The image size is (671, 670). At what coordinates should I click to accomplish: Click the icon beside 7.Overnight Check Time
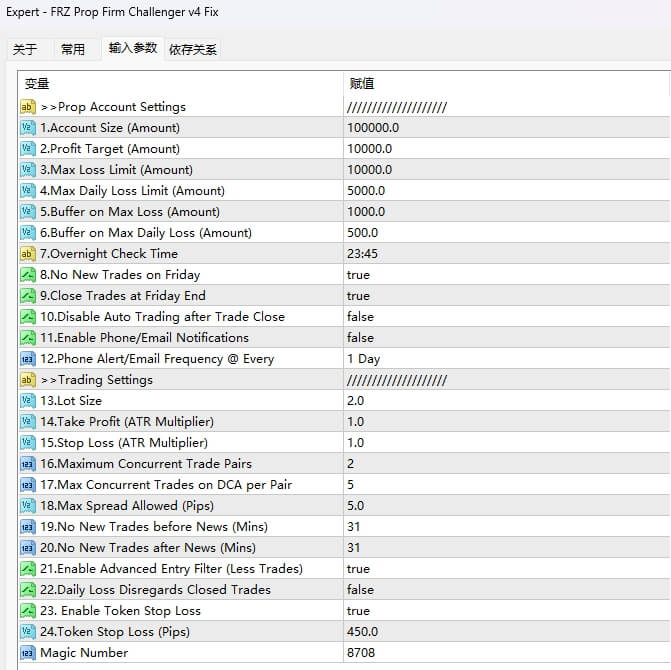[x=28, y=254]
